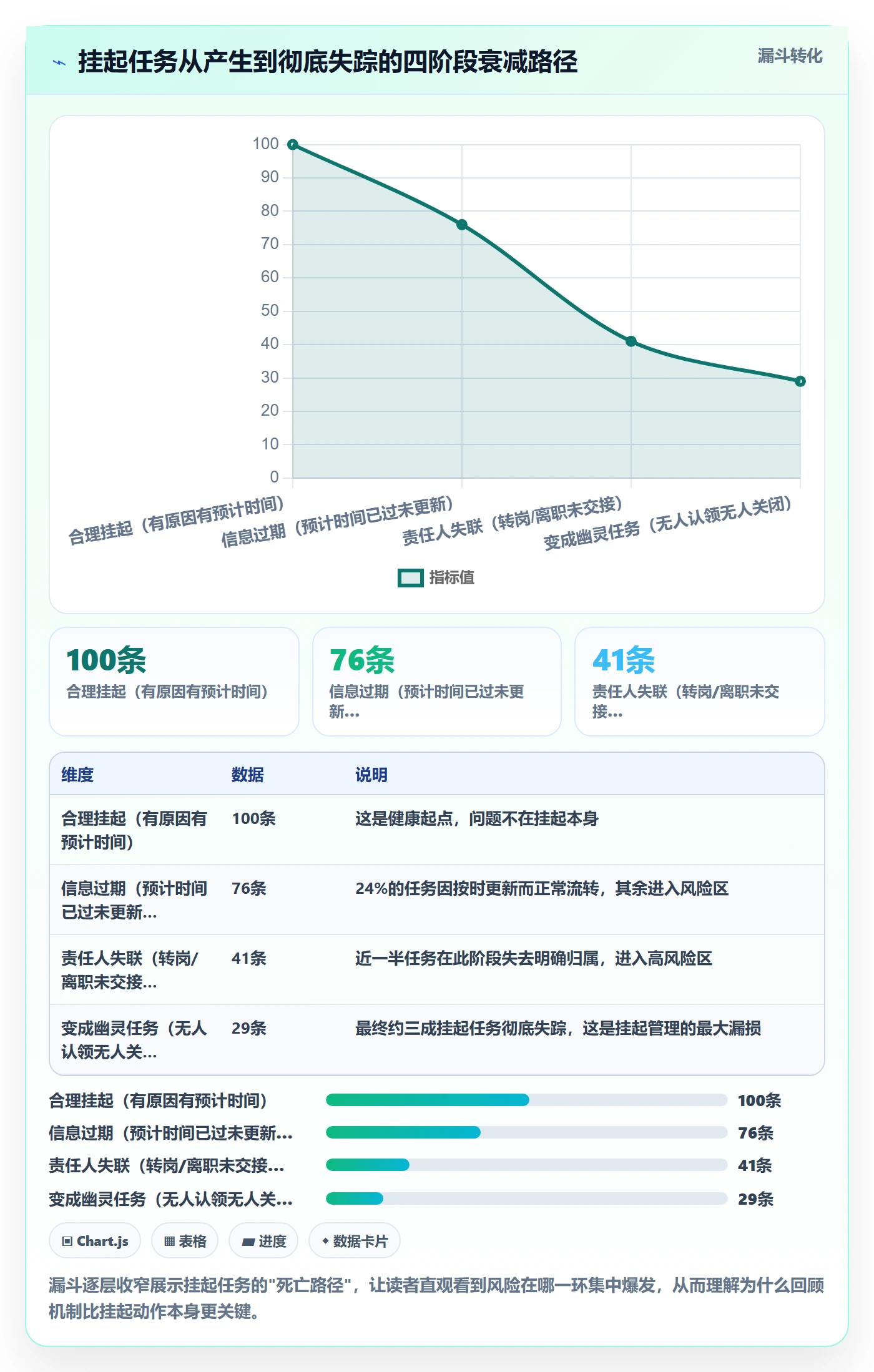Select the chart data point at 100
Image resolution: width=874 pixels, height=1372 pixels.
(x=293, y=145)
